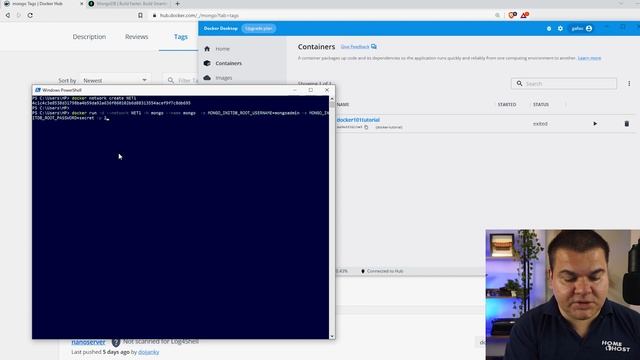
Task: Open Images in Docker Desktop sidebar
Action: click(224, 78)
